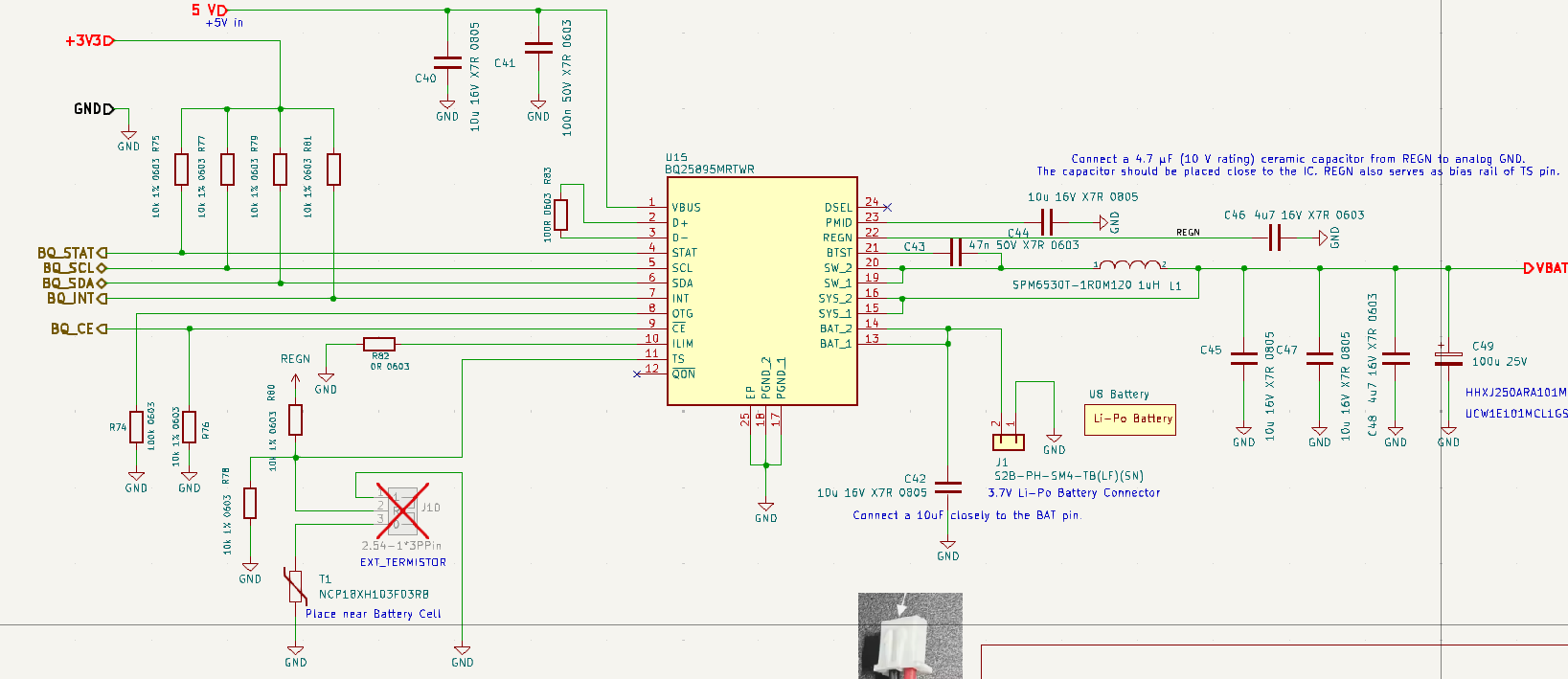Screen dimensions: 1568x679
Task: Select the BQ25895MRTWR IC symbol body
Action: pyautogui.click(x=761, y=290)
